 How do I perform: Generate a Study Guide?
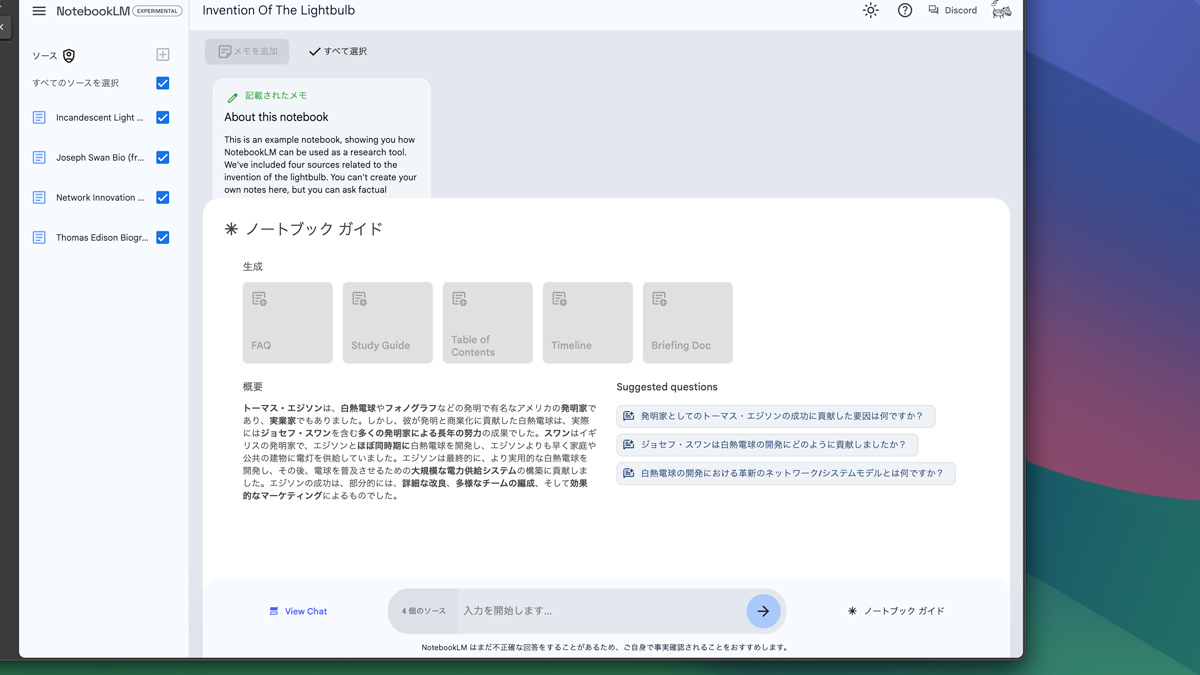[x=388, y=322]
